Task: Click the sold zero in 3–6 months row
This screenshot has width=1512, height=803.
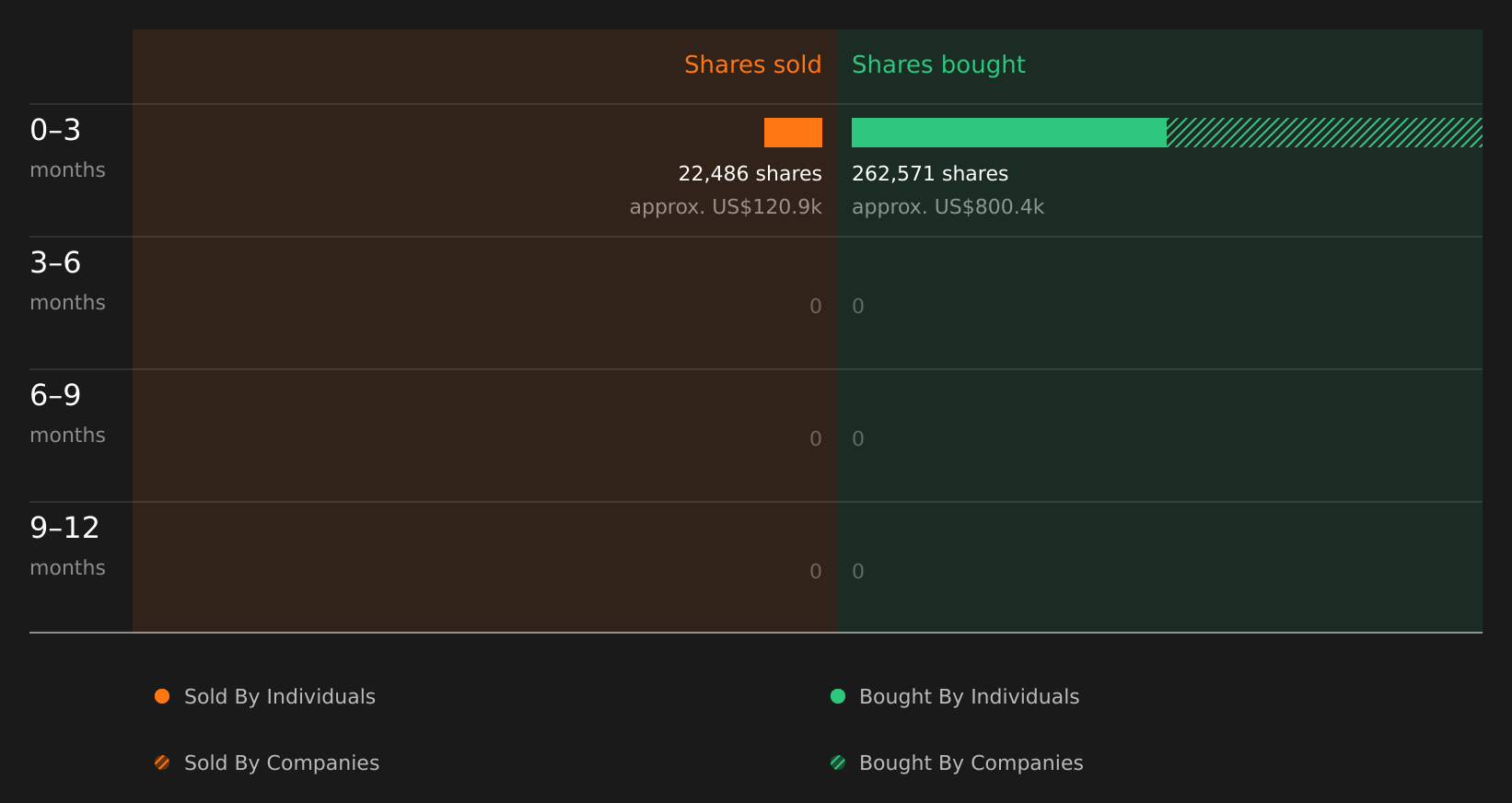Action: click(x=816, y=306)
